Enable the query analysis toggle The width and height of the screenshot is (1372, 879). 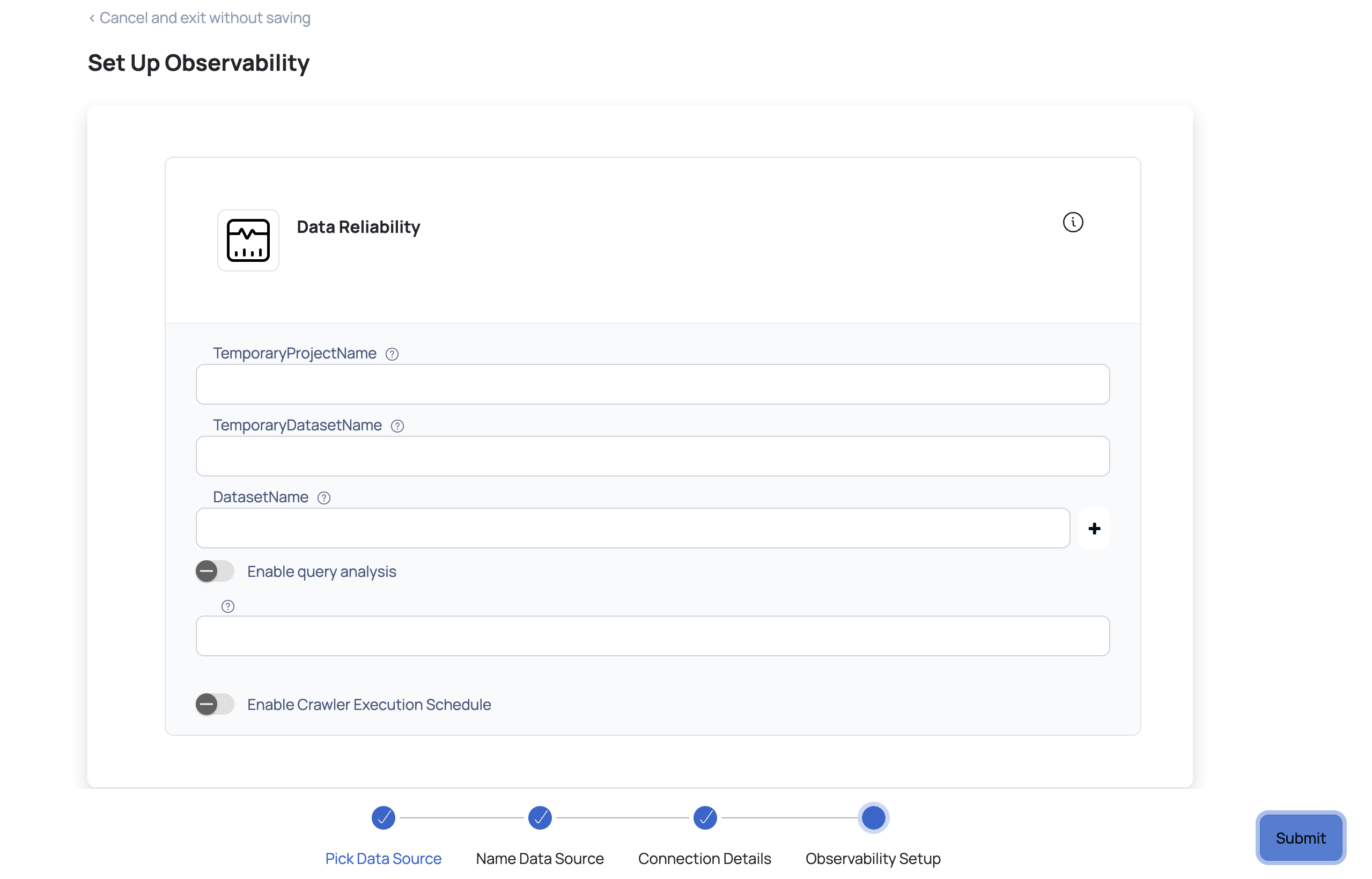pyautogui.click(x=214, y=571)
